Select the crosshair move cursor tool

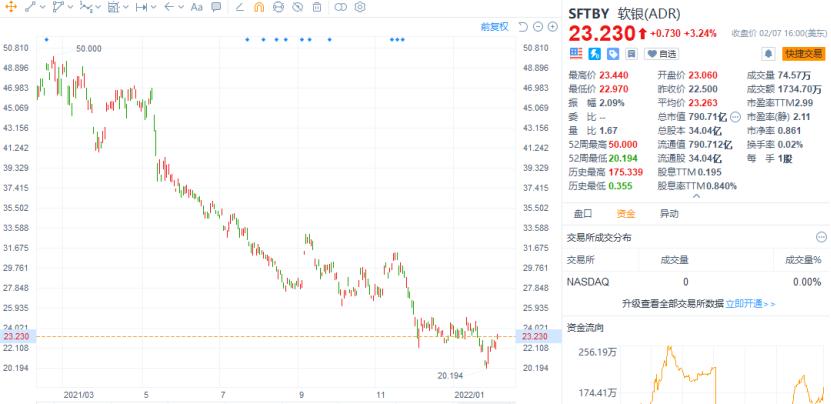tap(11, 7)
